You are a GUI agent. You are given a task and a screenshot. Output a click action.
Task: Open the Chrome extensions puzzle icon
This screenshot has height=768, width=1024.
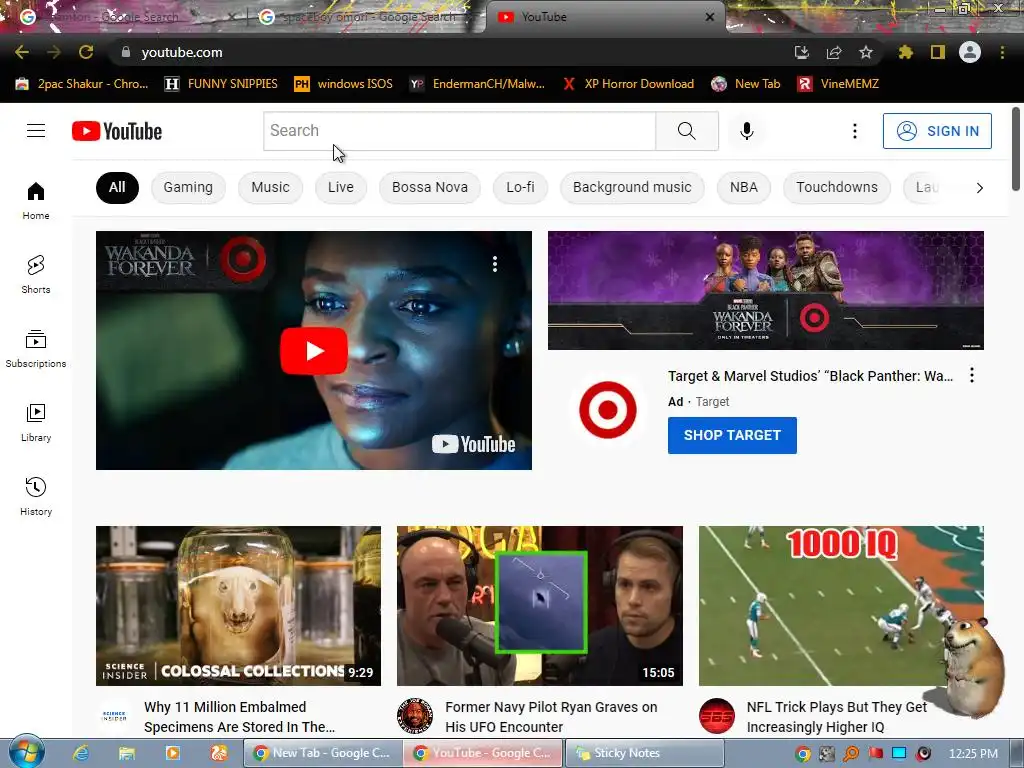tap(905, 52)
